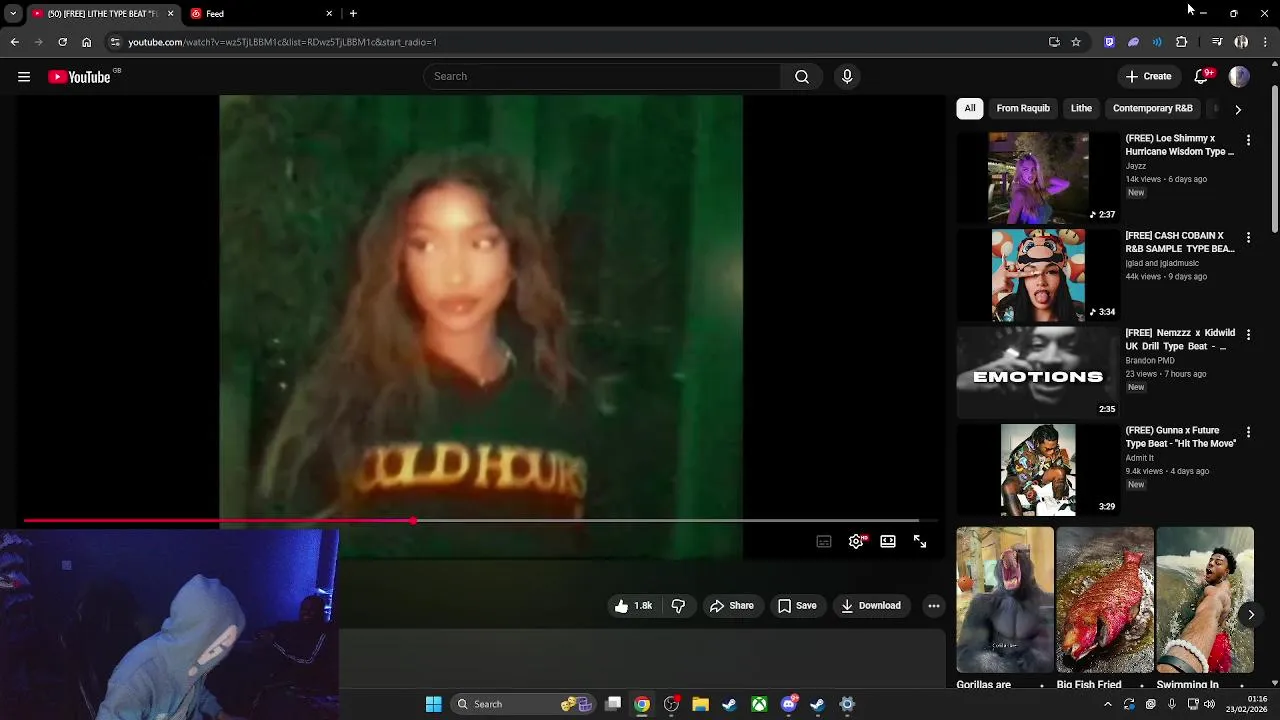Open Chrome home page button

tap(87, 42)
